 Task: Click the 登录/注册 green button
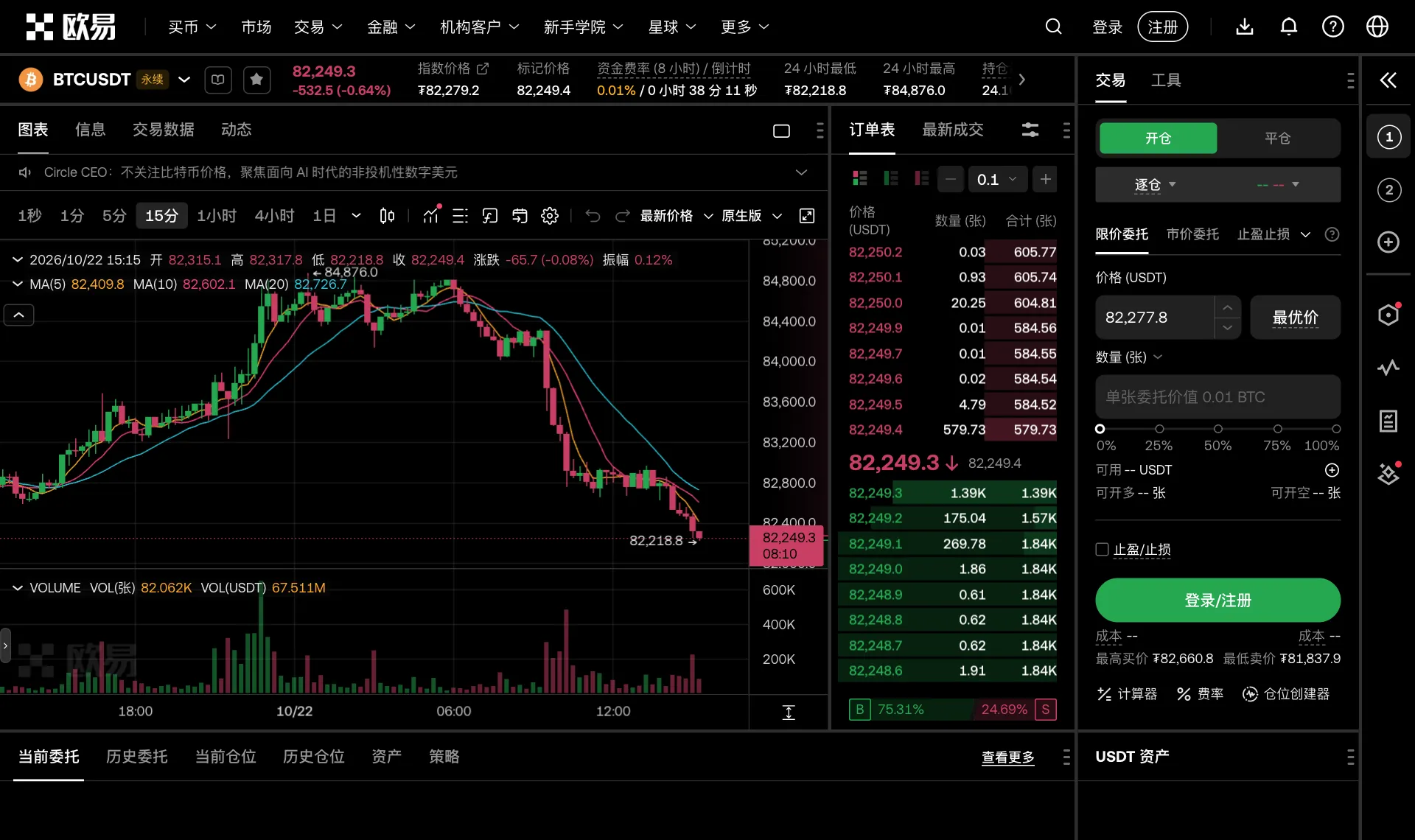click(x=1217, y=601)
